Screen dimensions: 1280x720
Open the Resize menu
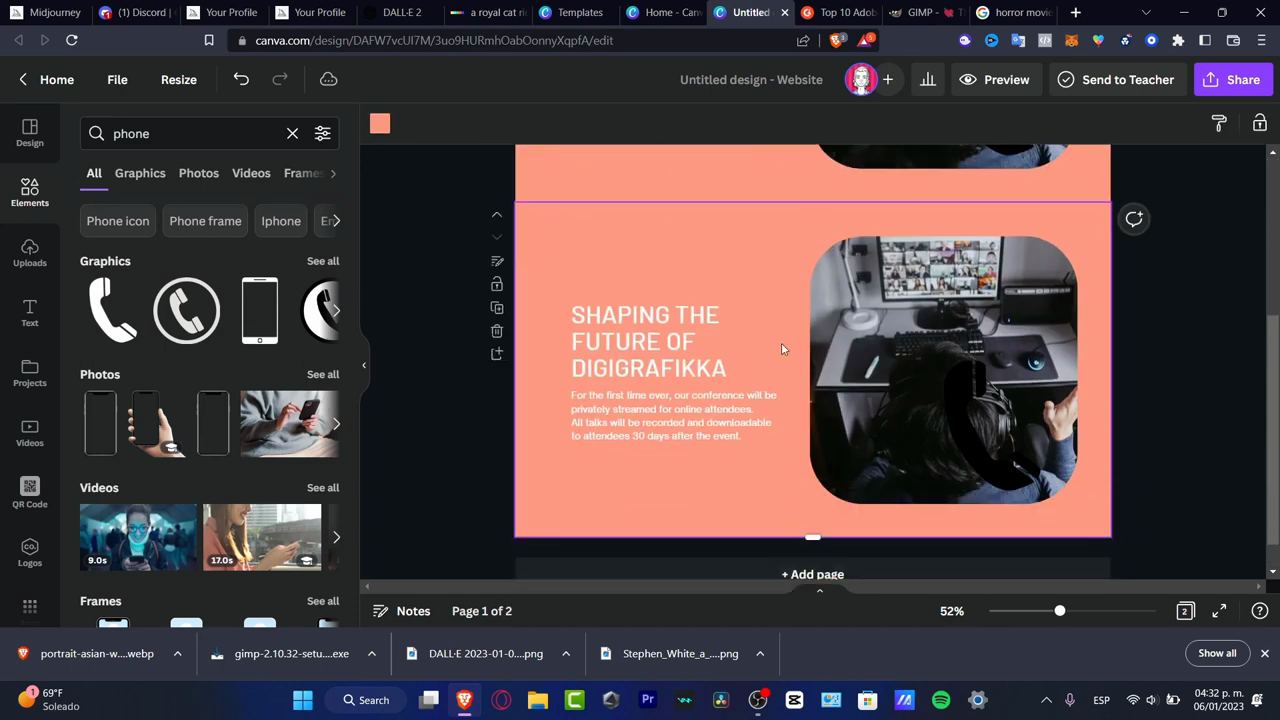pos(179,80)
